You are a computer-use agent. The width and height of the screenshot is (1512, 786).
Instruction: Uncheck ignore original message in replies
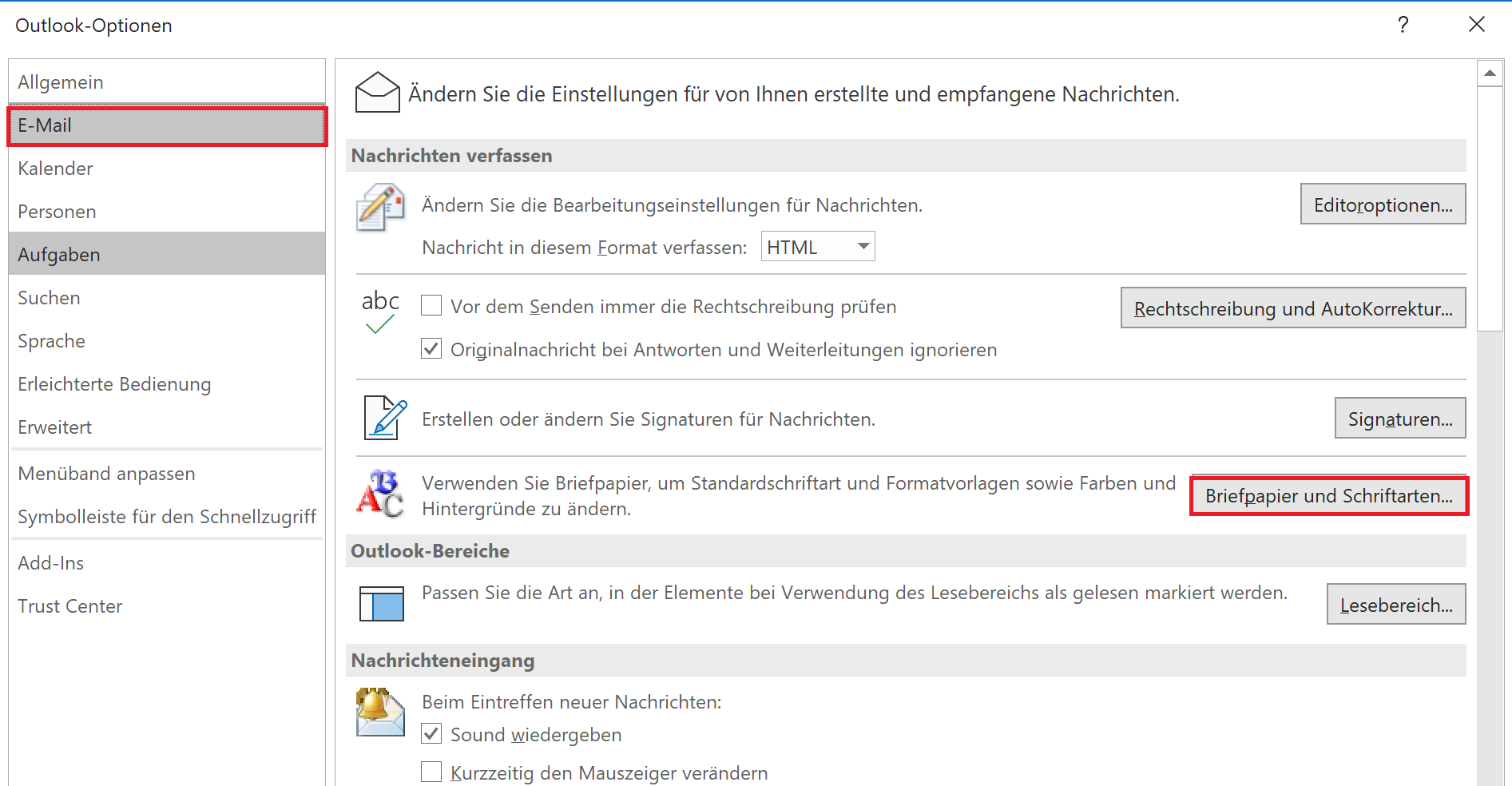[x=431, y=349]
